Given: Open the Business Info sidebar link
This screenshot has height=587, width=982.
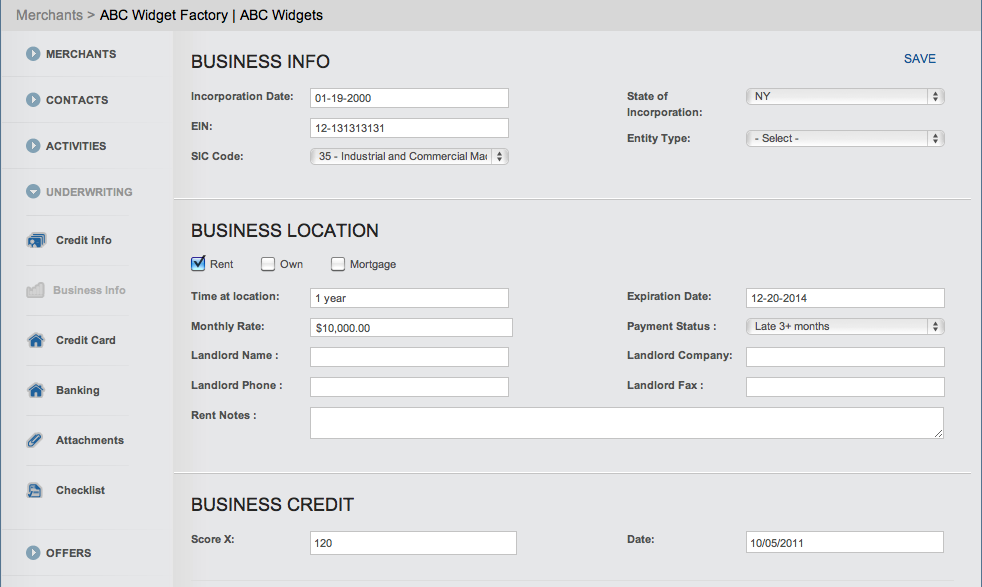Looking at the screenshot, I should 89,290.
